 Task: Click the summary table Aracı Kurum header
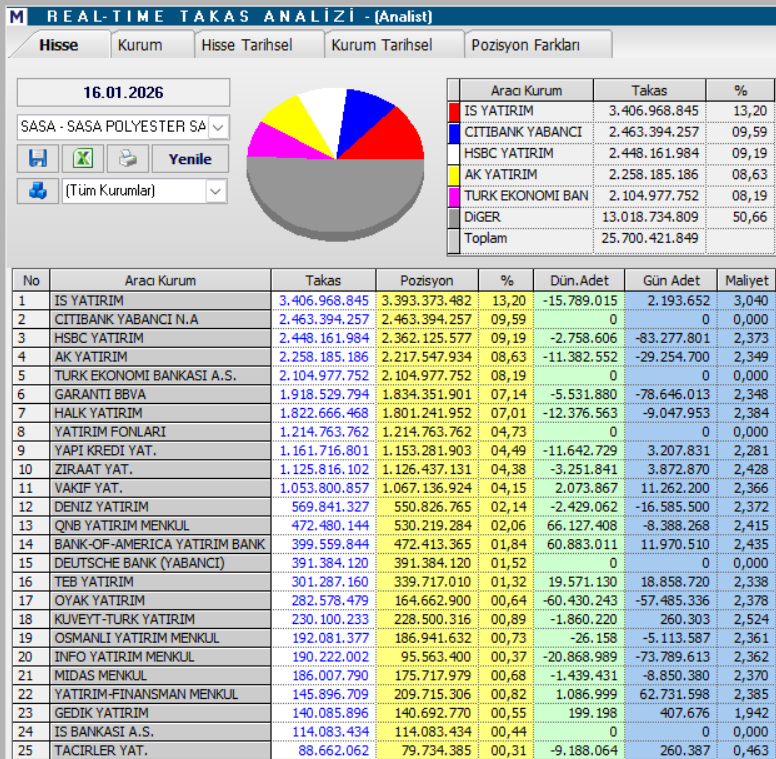[526, 91]
